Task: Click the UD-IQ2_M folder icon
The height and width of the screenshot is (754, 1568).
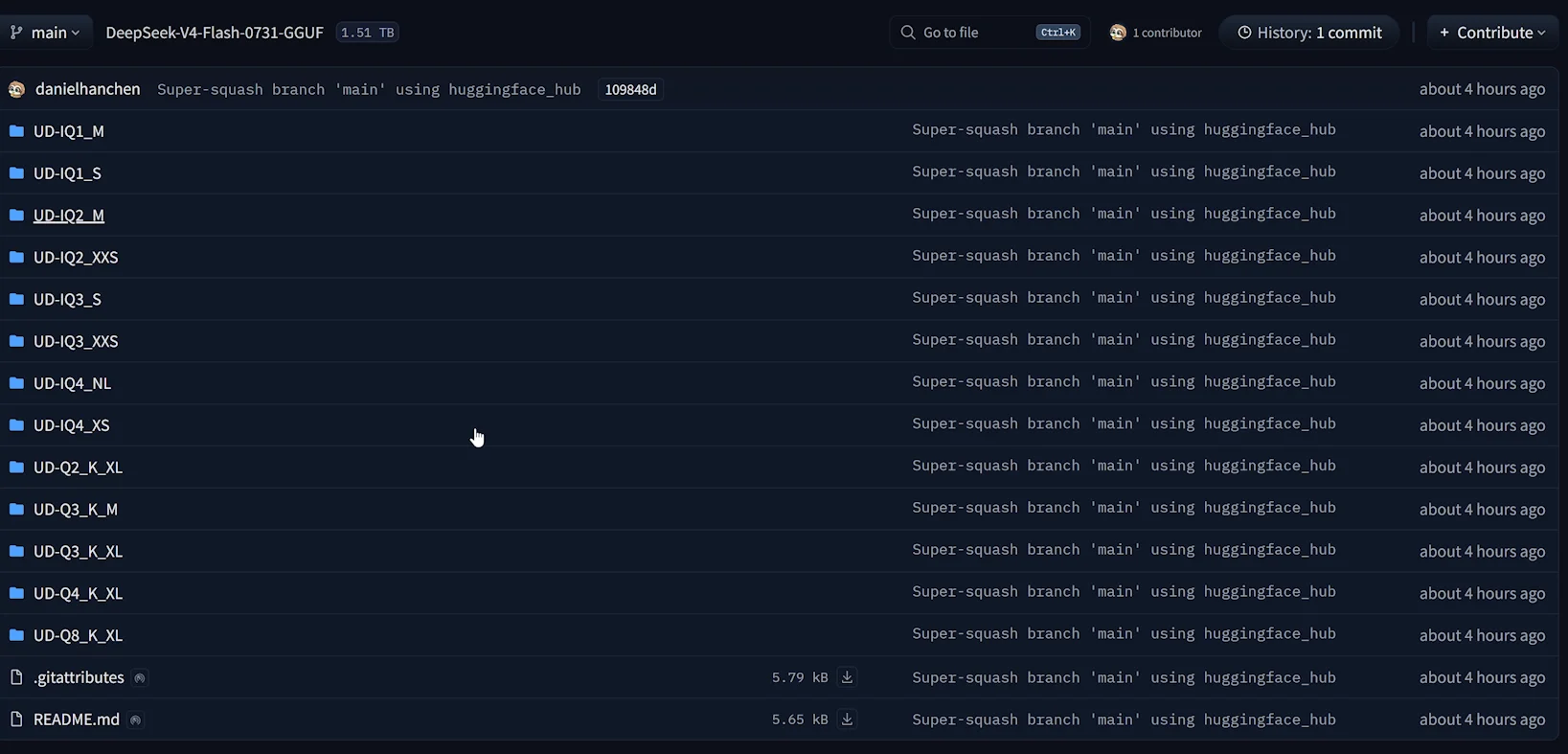Action: [x=16, y=216]
